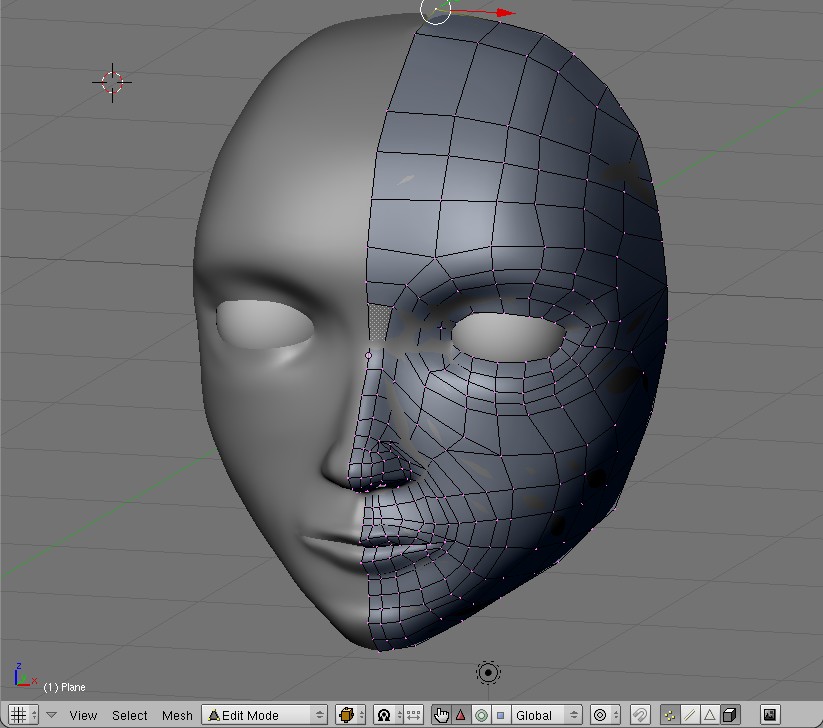Screen dimensions: 823x728
Task: Open the Mesh menu
Action: point(177,715)
